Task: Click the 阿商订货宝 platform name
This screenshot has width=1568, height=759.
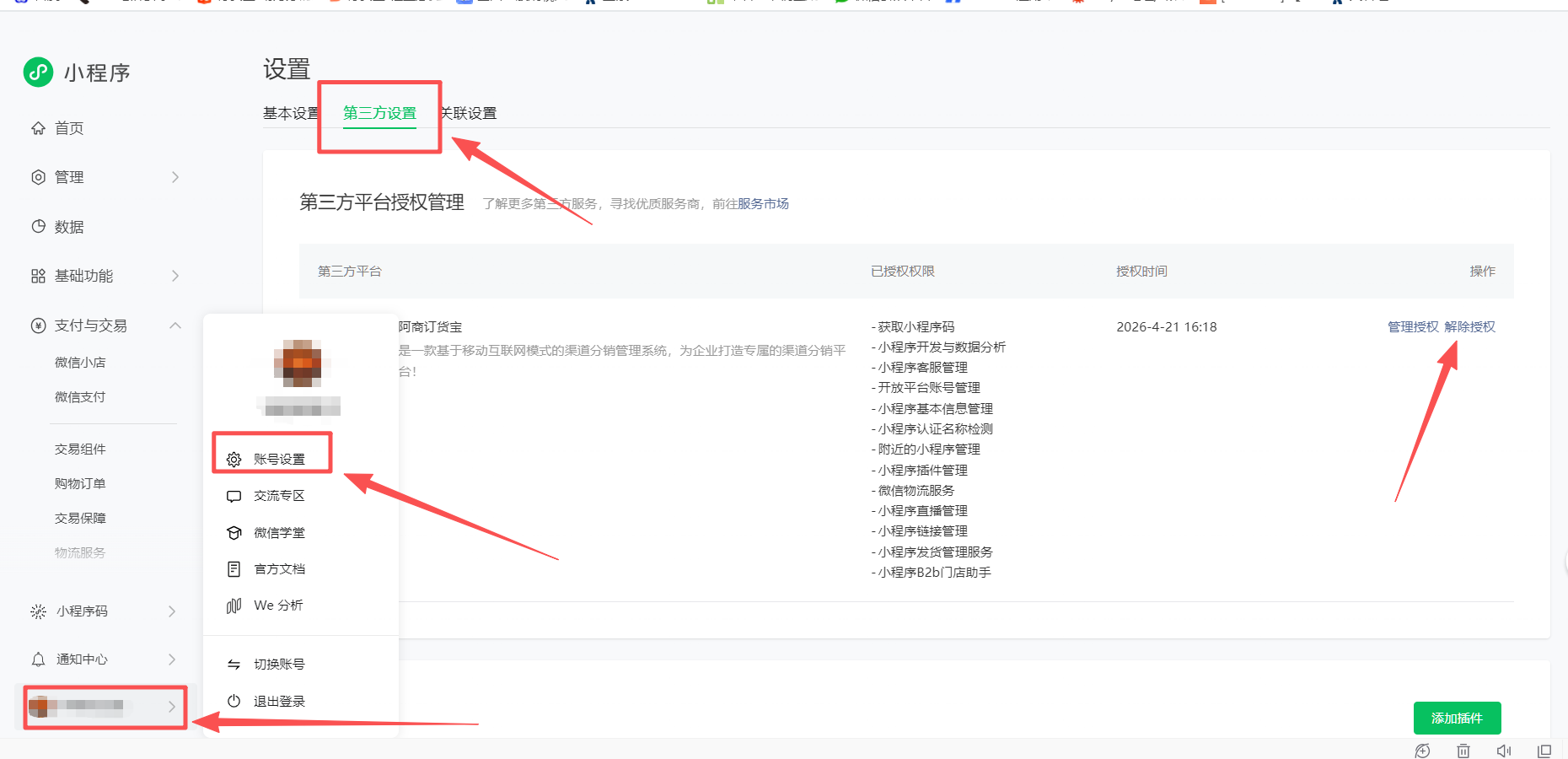Action: (430, 327)
